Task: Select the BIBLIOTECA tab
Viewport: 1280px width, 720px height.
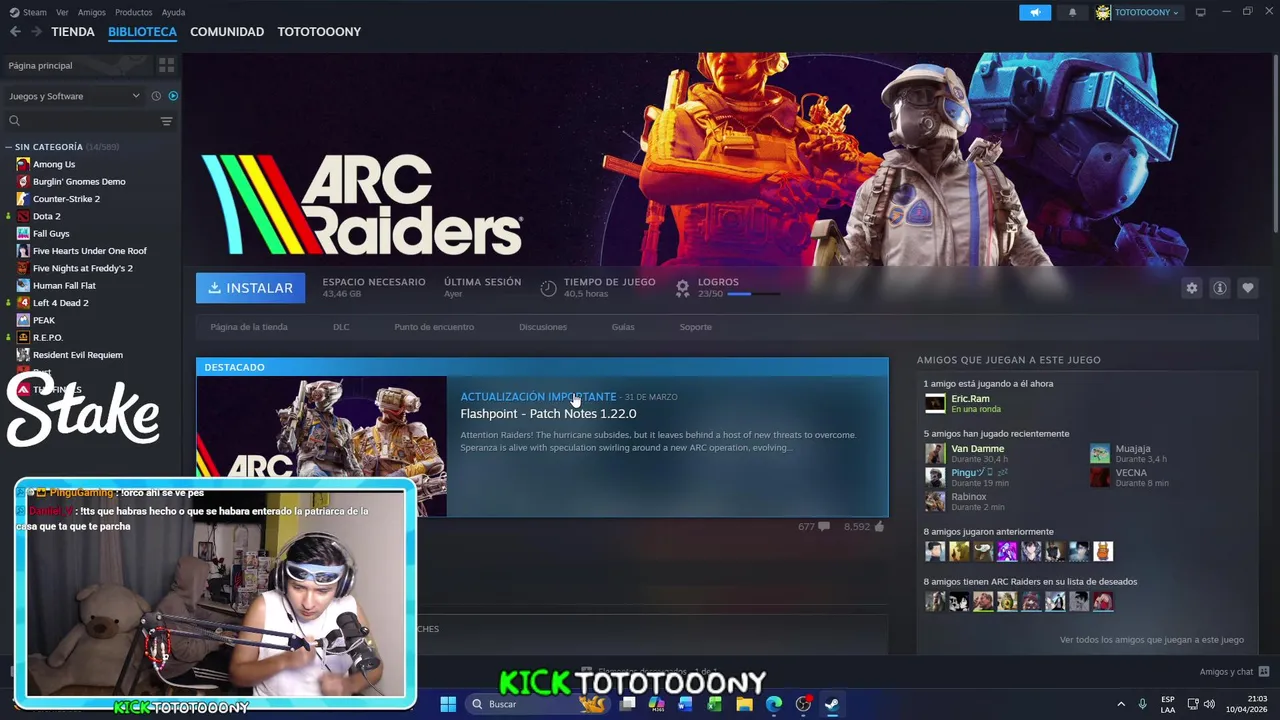Action: 142,32
